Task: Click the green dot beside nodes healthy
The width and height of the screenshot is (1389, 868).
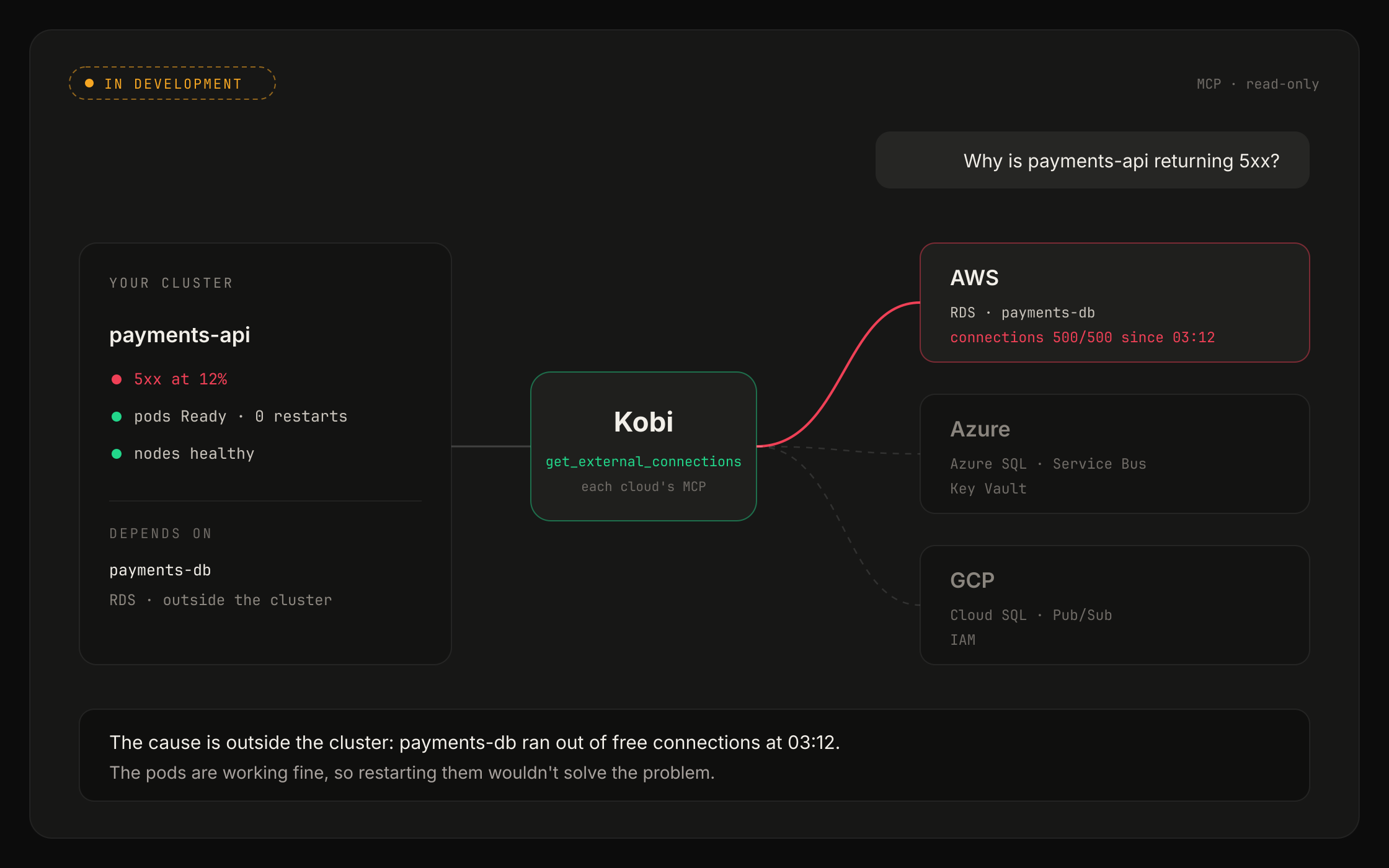Action: (117, 454)
